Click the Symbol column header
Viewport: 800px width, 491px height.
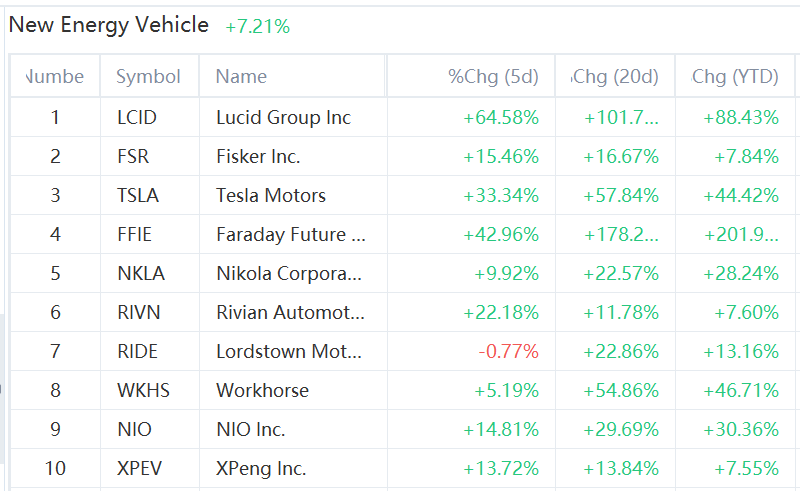click(x=148, y=76)
